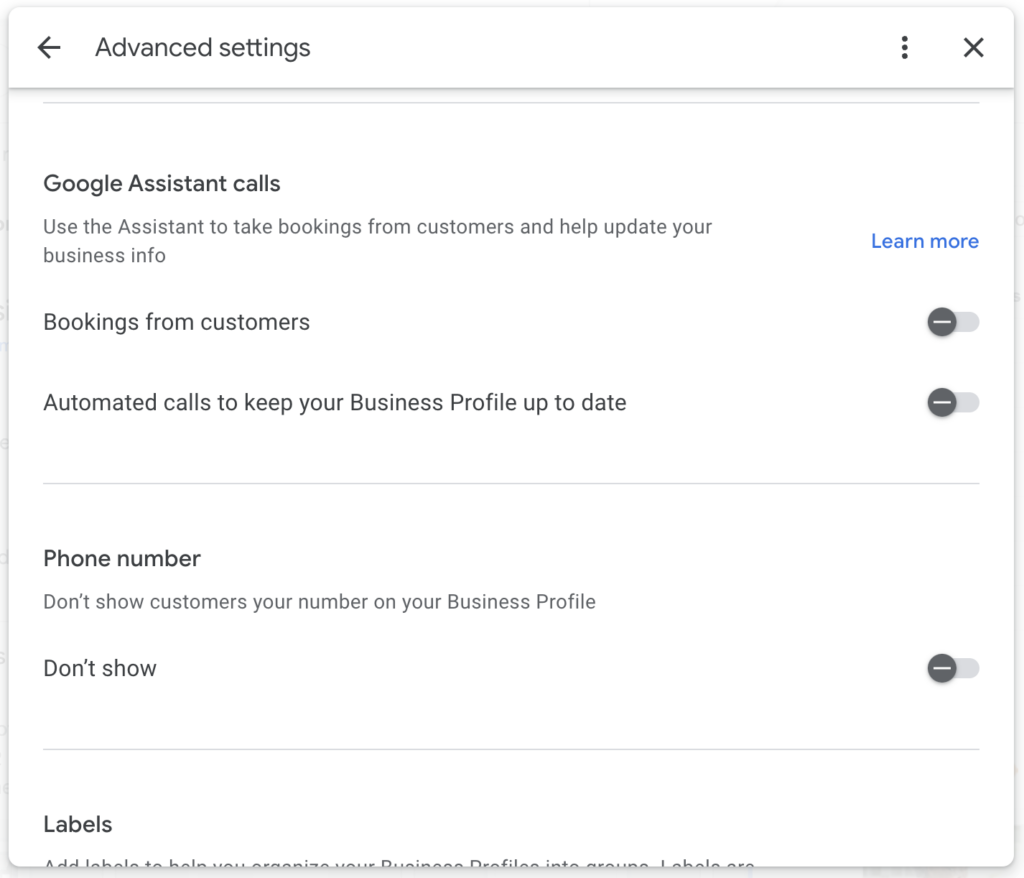Screen dimensions: 1024x878
Task: Click the Don't show label text
Action: [x=99, y=668]
